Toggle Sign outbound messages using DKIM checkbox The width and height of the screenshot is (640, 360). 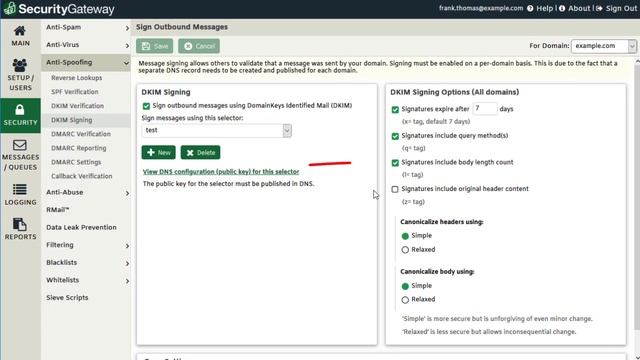146,106
